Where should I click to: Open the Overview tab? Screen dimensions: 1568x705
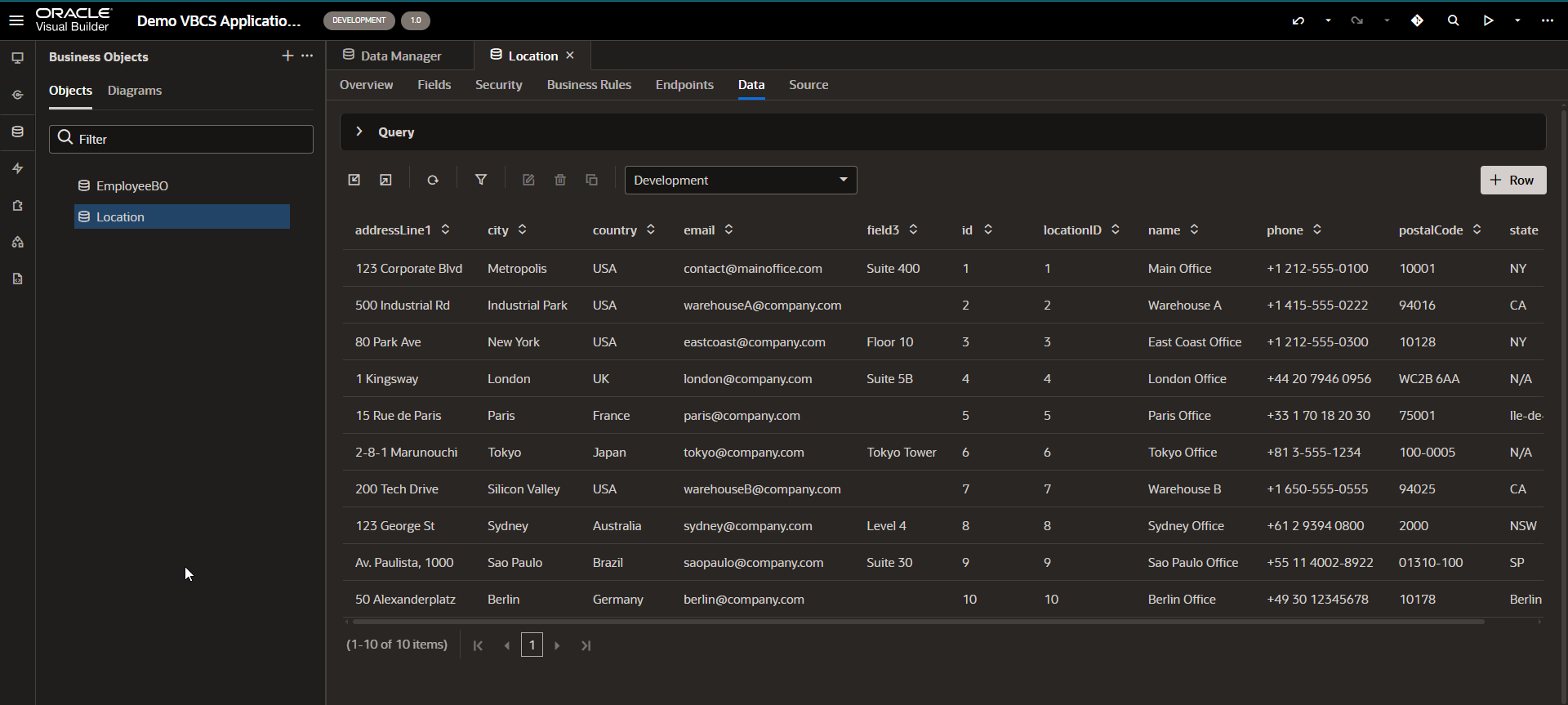coord(366,85)
